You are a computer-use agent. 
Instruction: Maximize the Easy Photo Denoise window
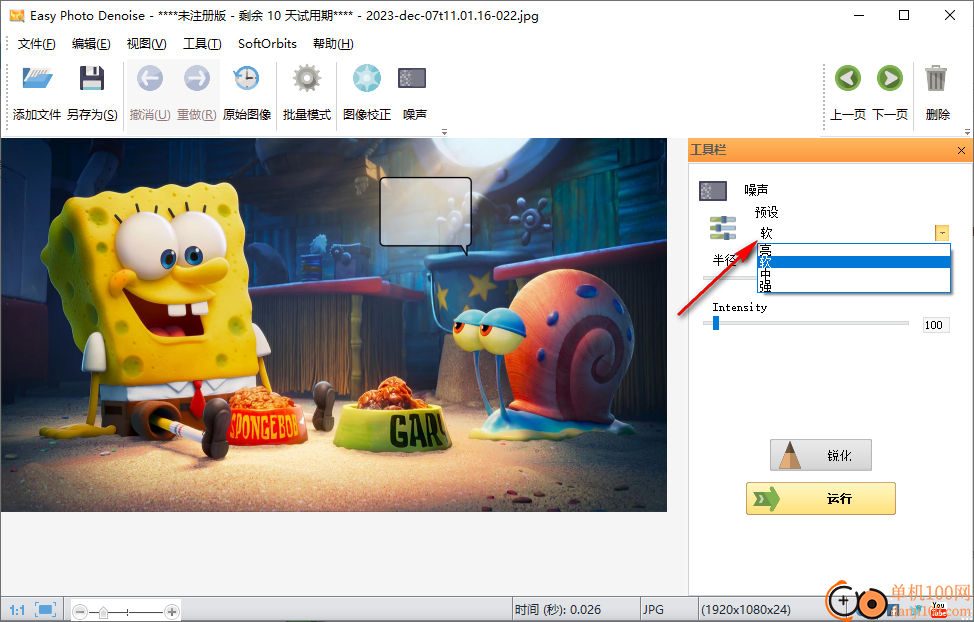click(904, 16)
